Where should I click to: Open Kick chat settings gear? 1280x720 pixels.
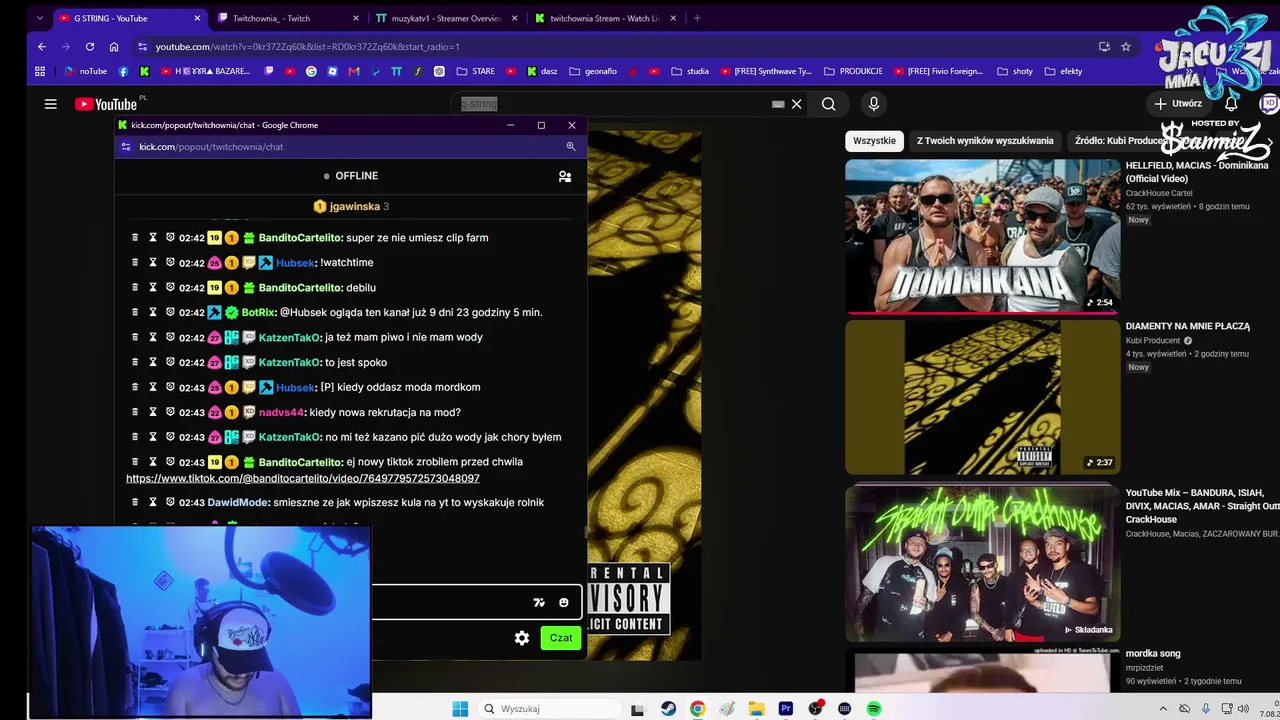(x=522, y=638)
